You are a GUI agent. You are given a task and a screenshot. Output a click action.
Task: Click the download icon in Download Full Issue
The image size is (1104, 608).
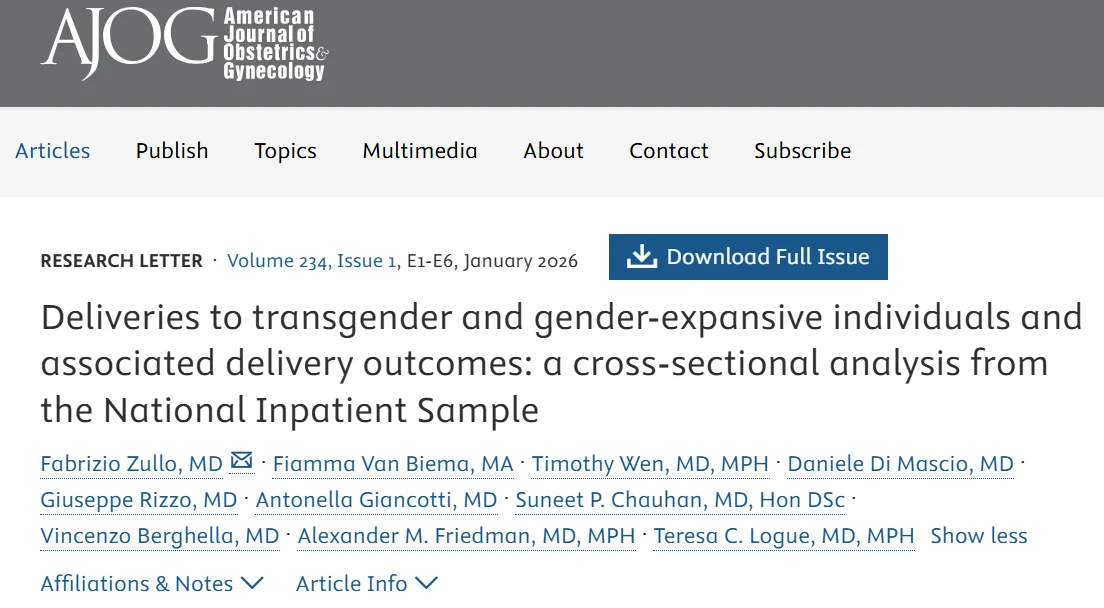(x=641, y=257)
